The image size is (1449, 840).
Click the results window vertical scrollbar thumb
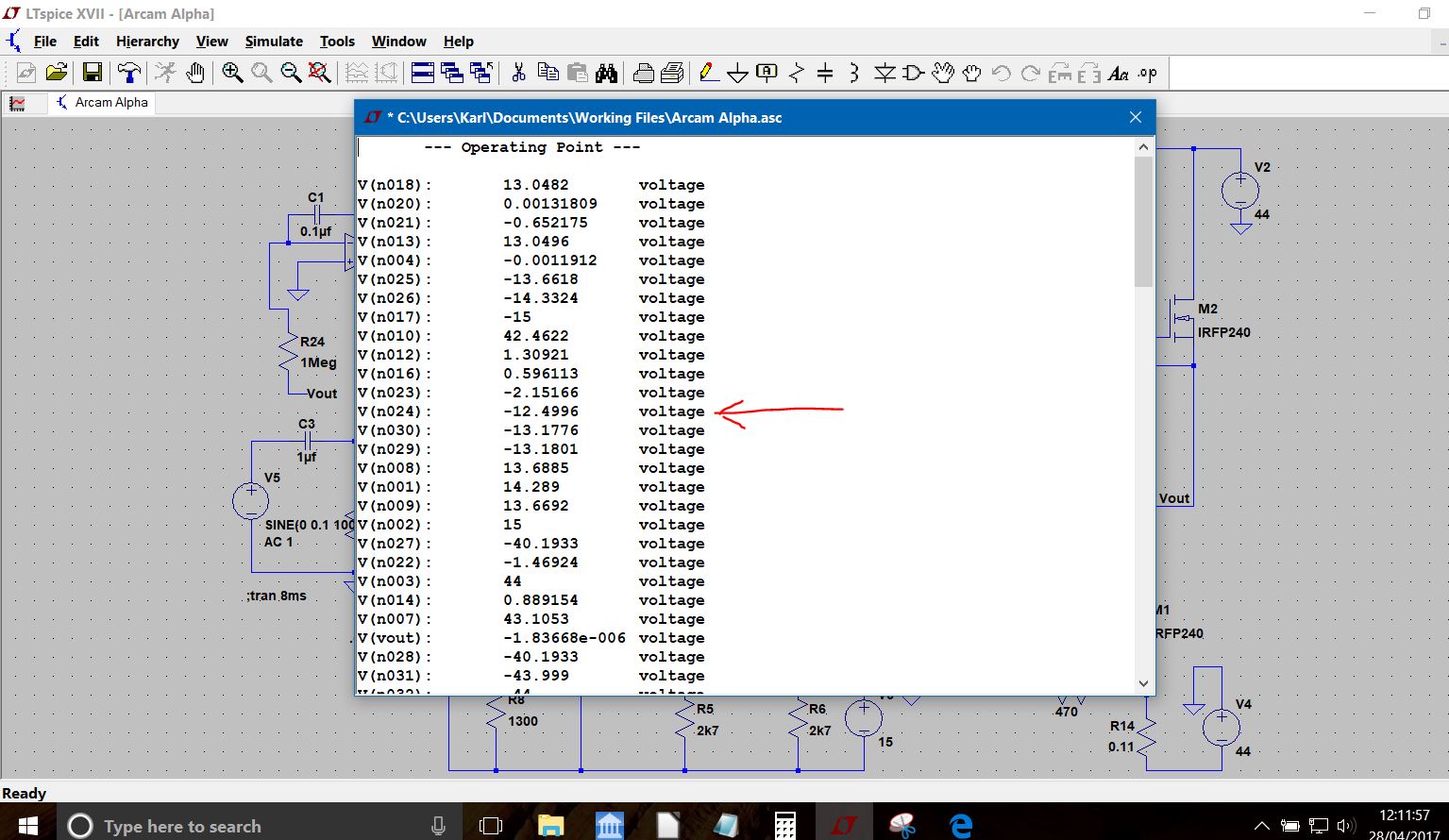click(1143, 222)
